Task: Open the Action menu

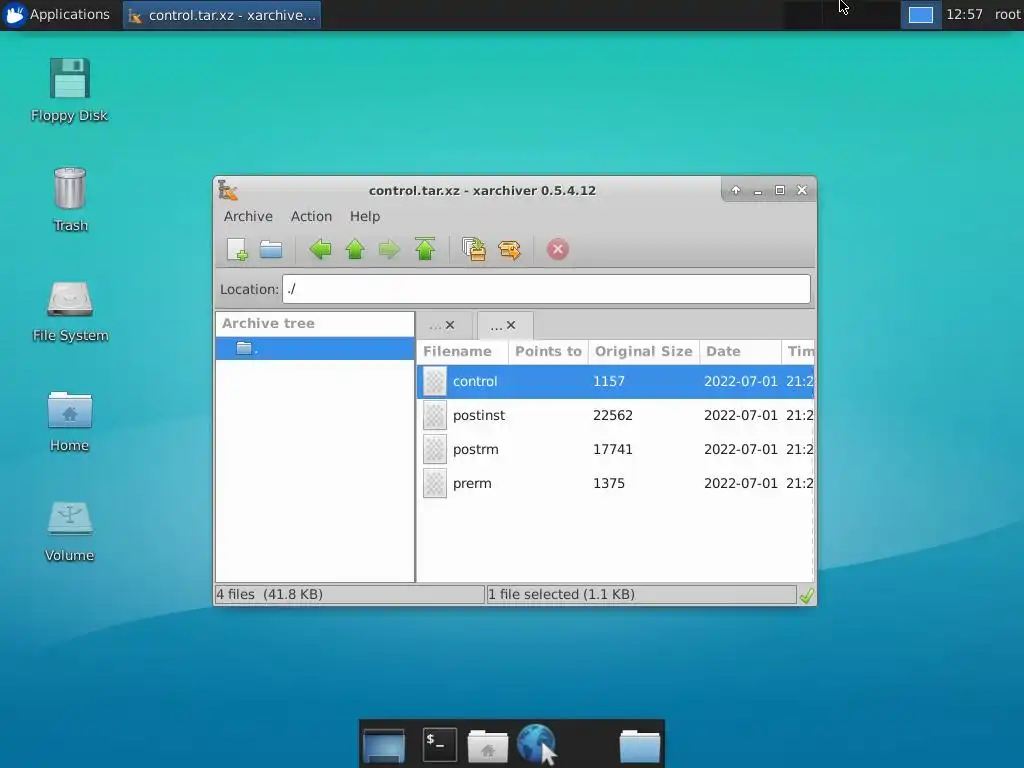Action: pyautogui.click(x=312, y=216)
